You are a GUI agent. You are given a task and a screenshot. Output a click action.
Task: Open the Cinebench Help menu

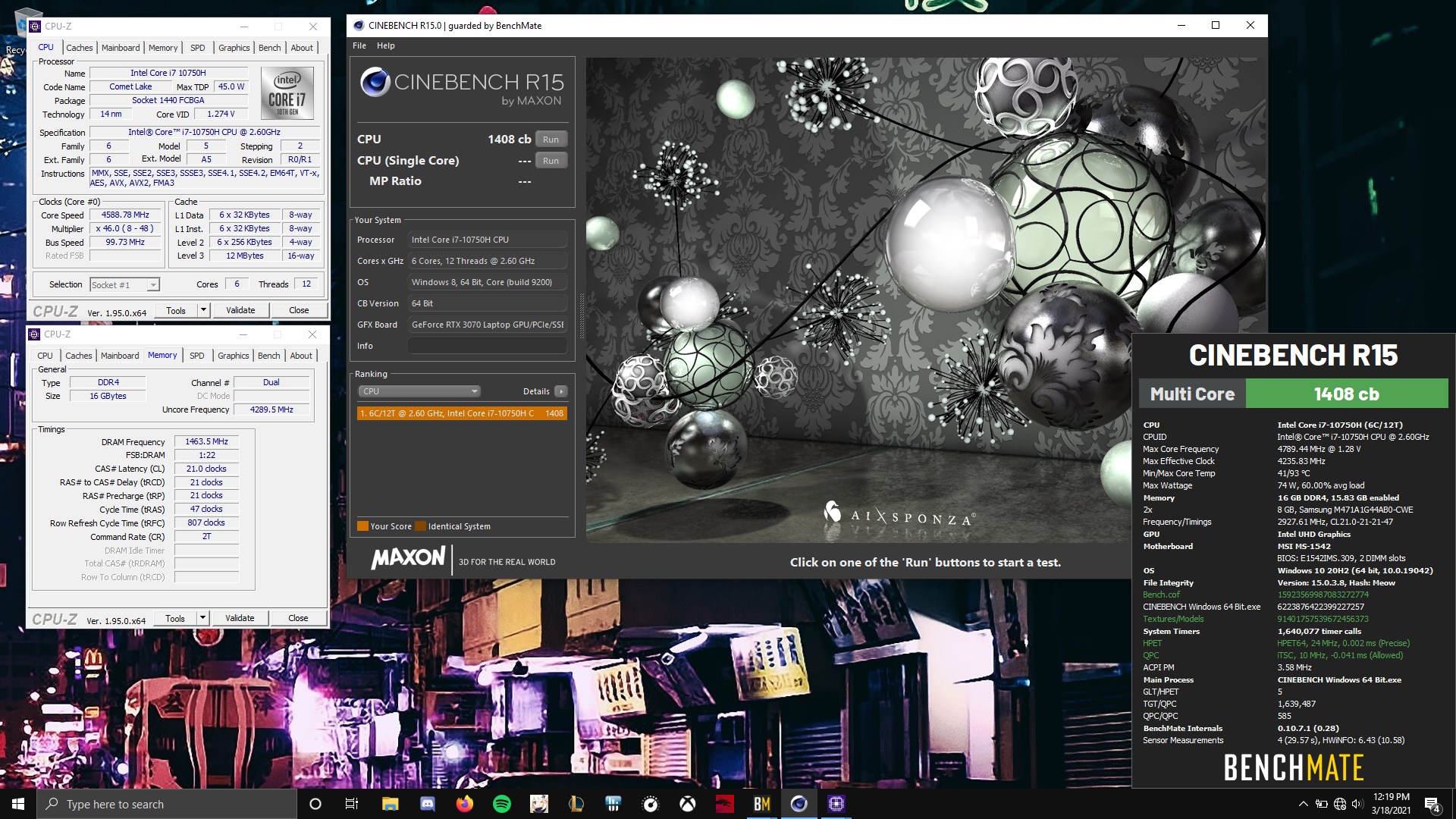pos(386,45)
